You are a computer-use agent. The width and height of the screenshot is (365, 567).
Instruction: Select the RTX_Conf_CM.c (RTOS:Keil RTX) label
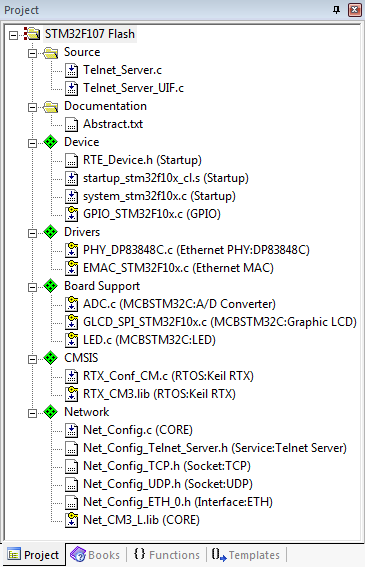pos(168,376)
